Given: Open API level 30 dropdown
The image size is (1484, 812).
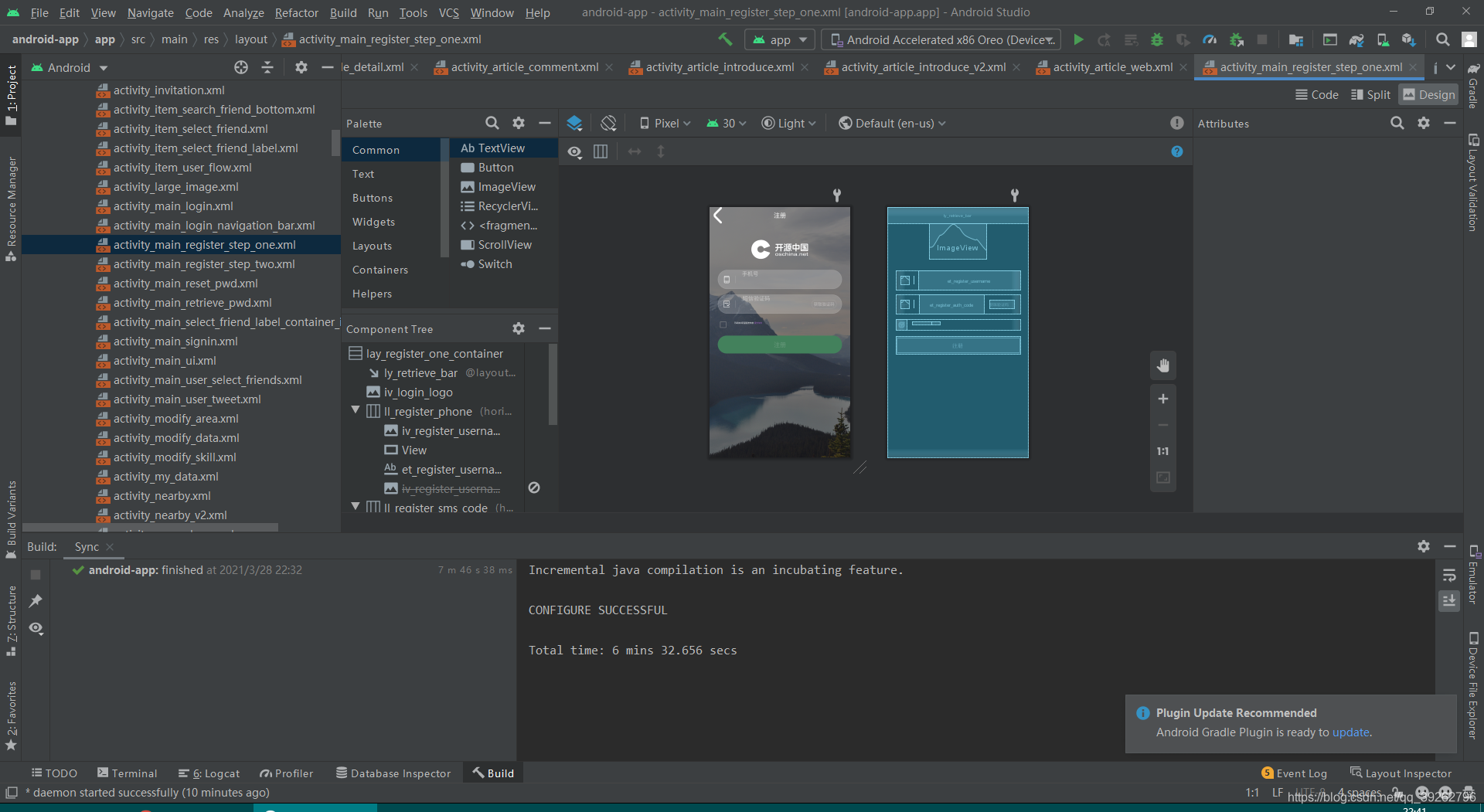Looking at the screenshot, I should [x=727, y=123].
